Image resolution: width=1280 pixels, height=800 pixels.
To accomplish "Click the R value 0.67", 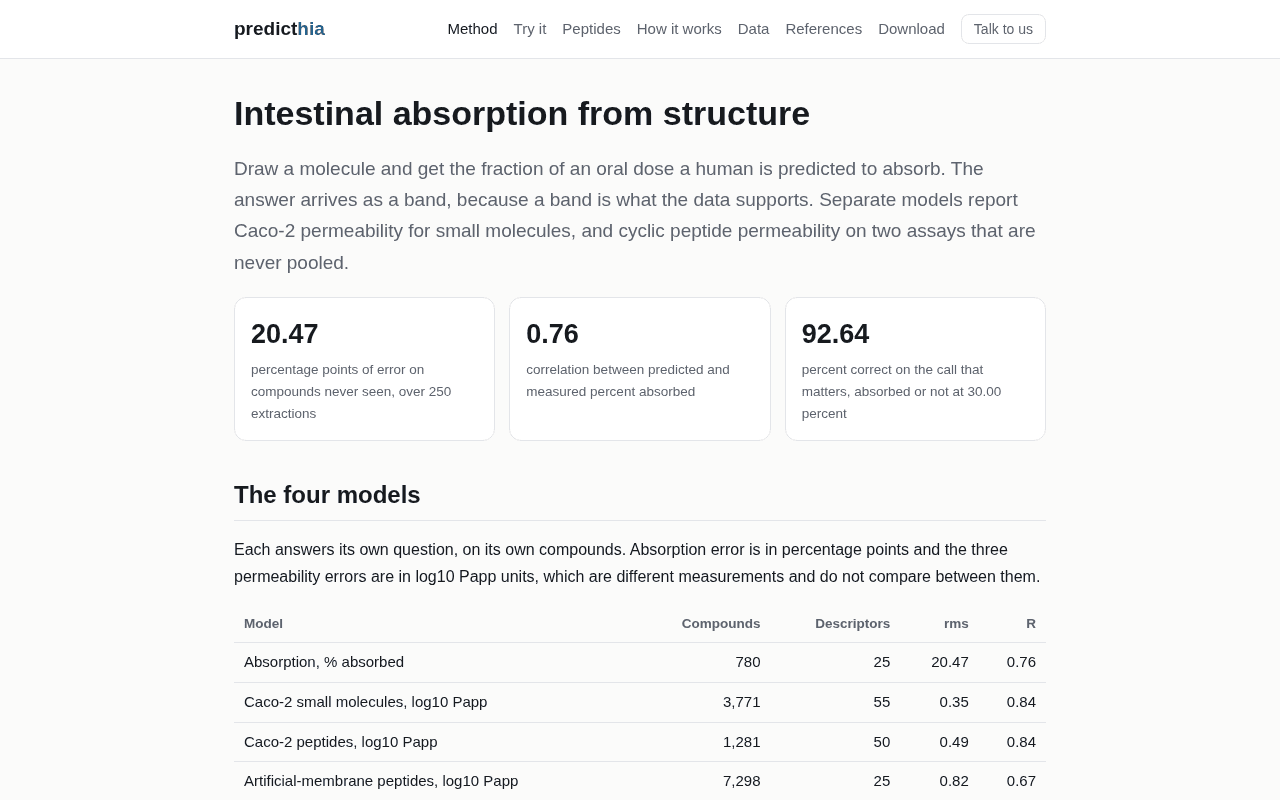I will coord(1021,781).
